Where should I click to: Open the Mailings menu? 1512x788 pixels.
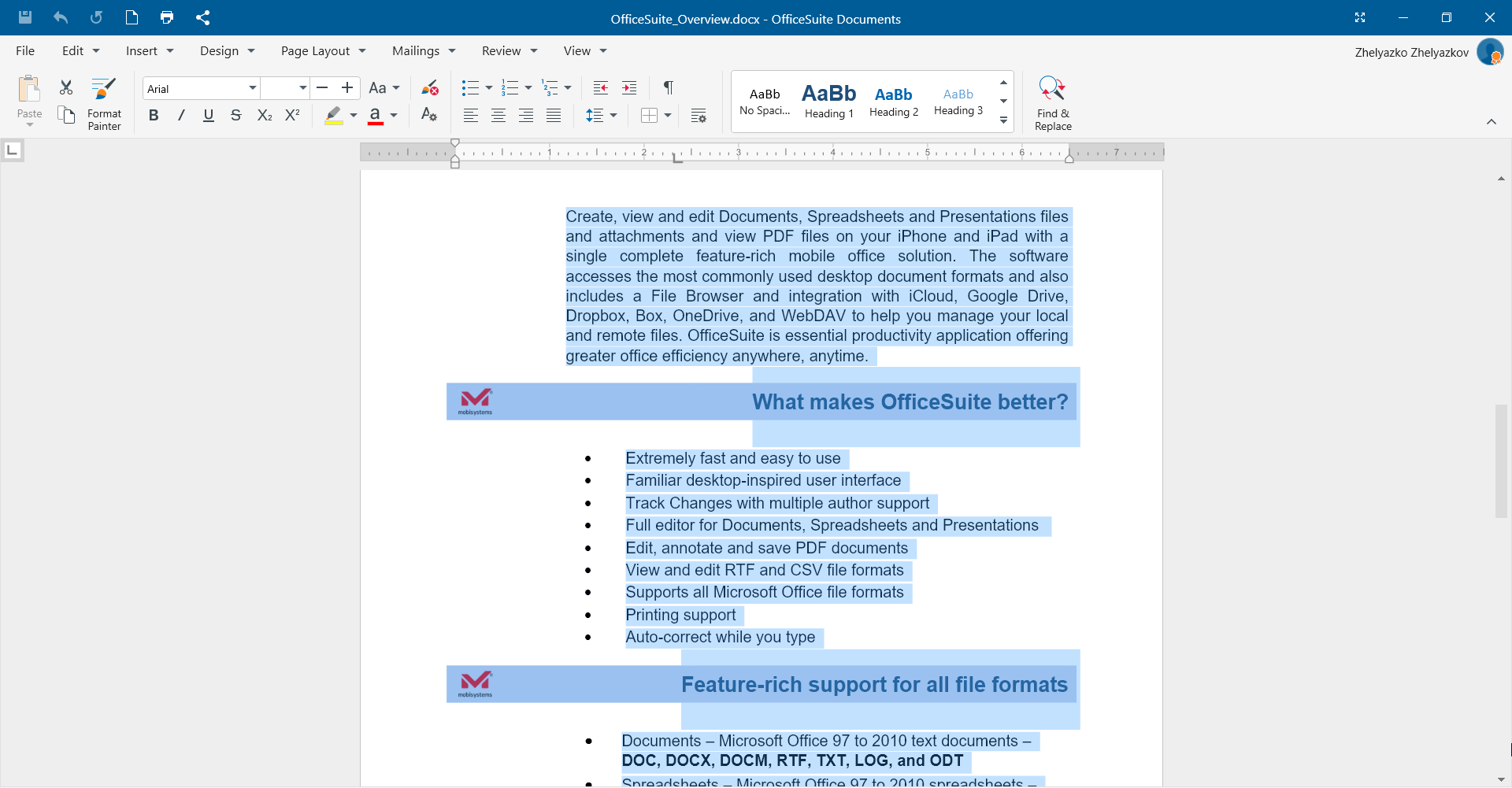click(424, 50)
